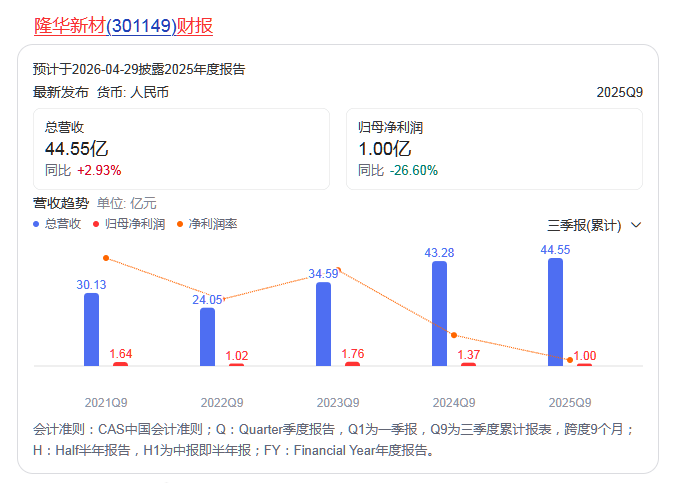Image resolution: width=674 pixels, height=483 pixels.
Task: Click the 2021Q9 net margin line point
Action: [106, 258]
